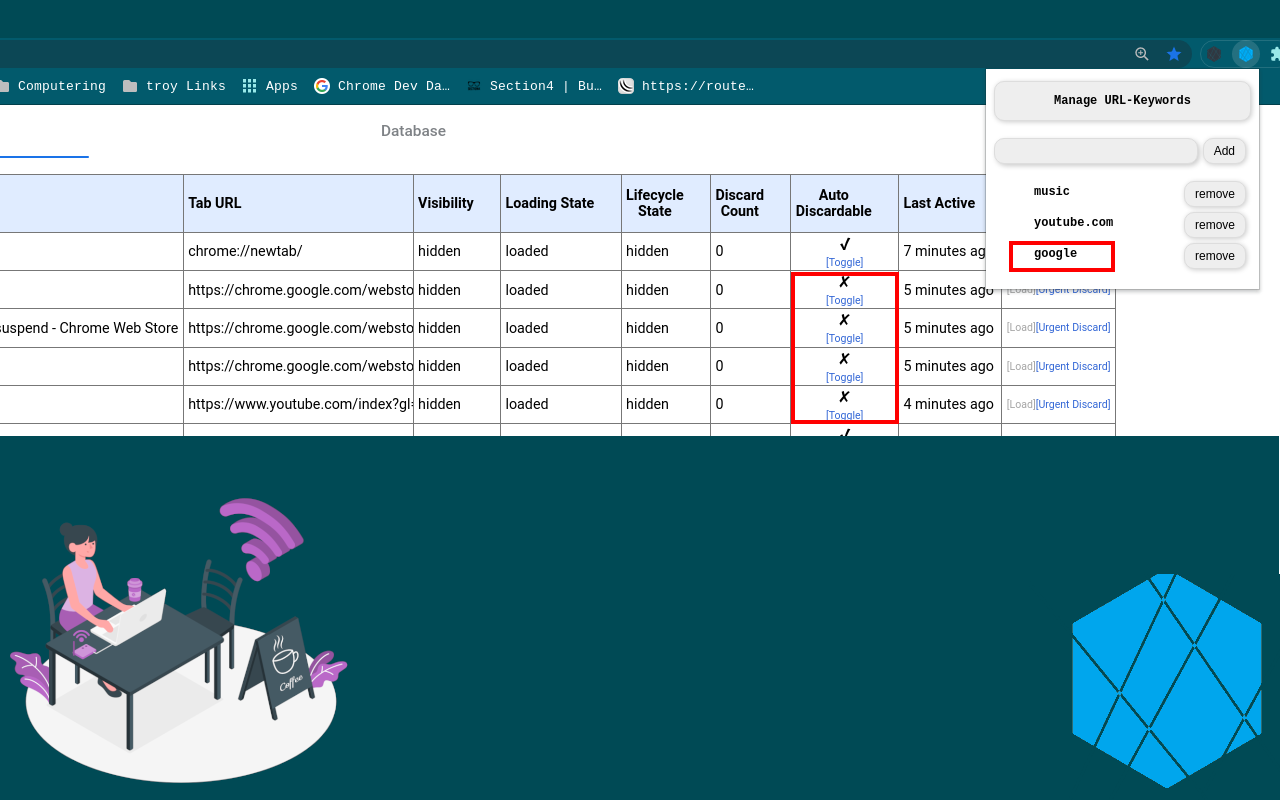Select the https://www.youtube.com/index URL cell
This screenshot has width=1280, height=800.
[298, 404]
